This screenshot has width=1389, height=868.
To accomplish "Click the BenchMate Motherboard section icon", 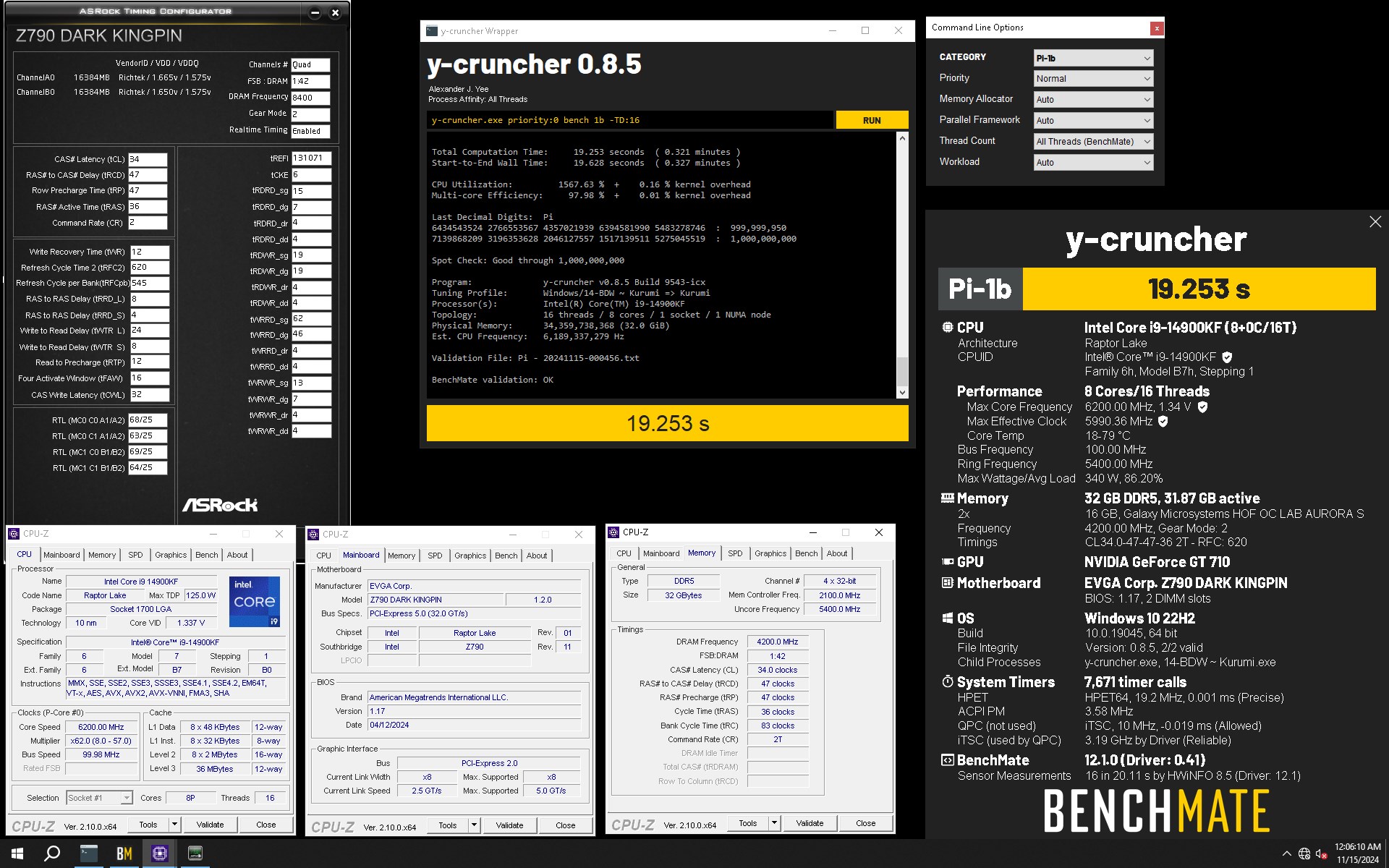I will 947,582.
